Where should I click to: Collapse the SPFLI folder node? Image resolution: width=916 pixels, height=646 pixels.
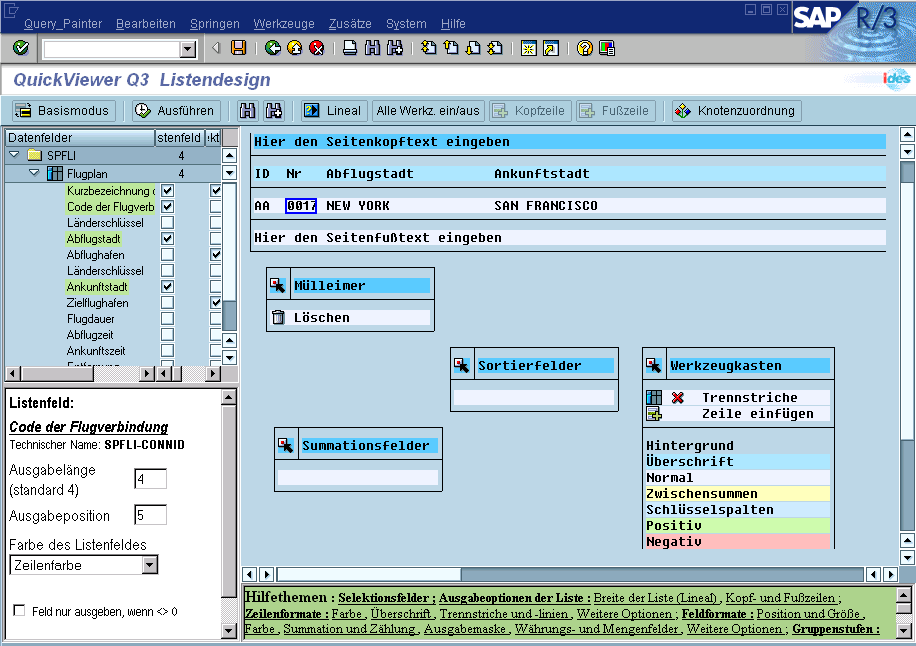tap(15, 155)
